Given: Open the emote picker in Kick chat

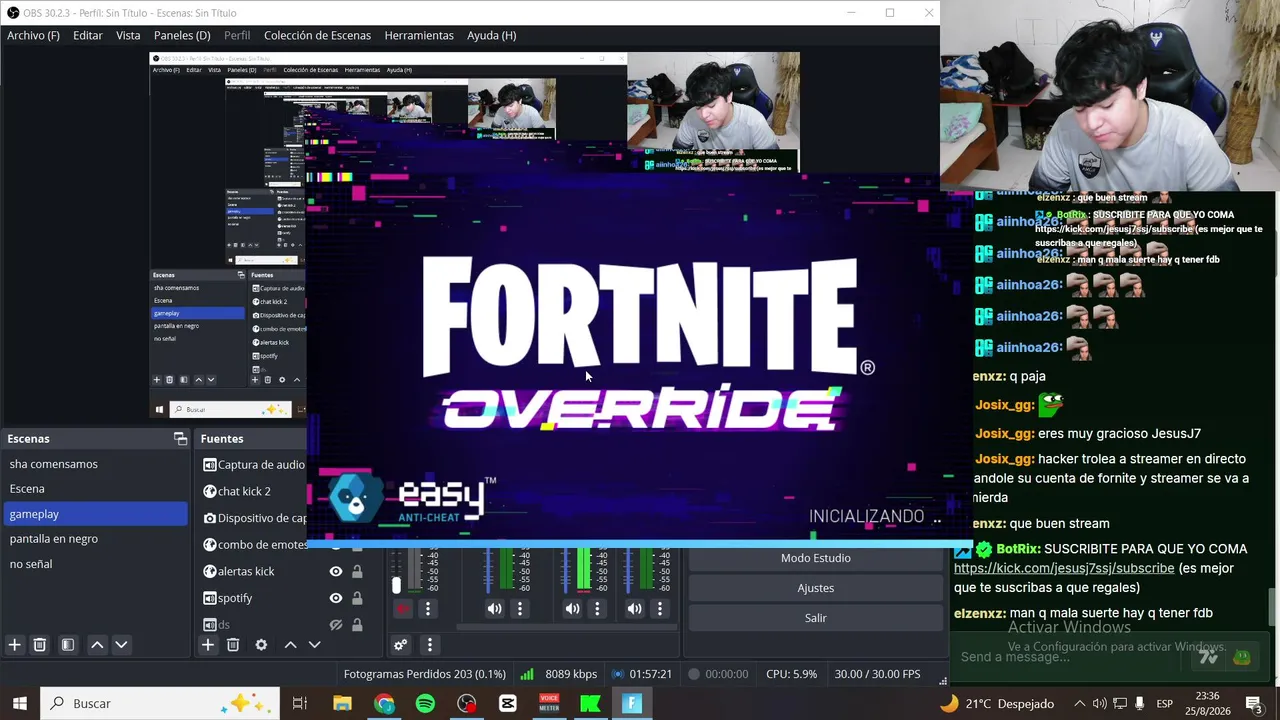Looking at the screenshot, I should (x=1242, y=657).
